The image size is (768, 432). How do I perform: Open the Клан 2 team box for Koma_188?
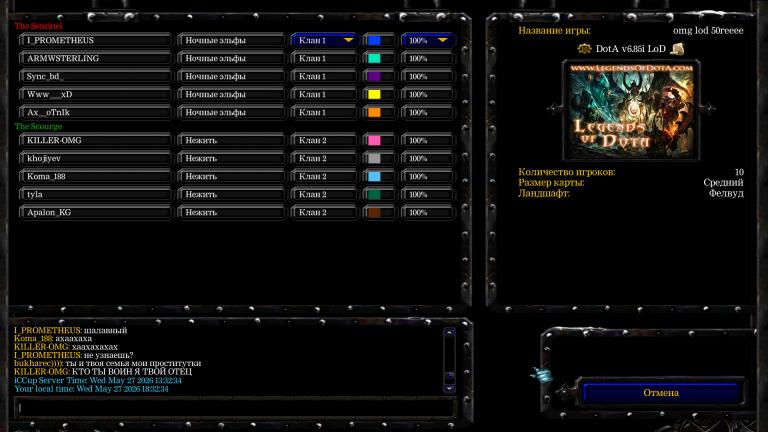(x=324, y=176)
